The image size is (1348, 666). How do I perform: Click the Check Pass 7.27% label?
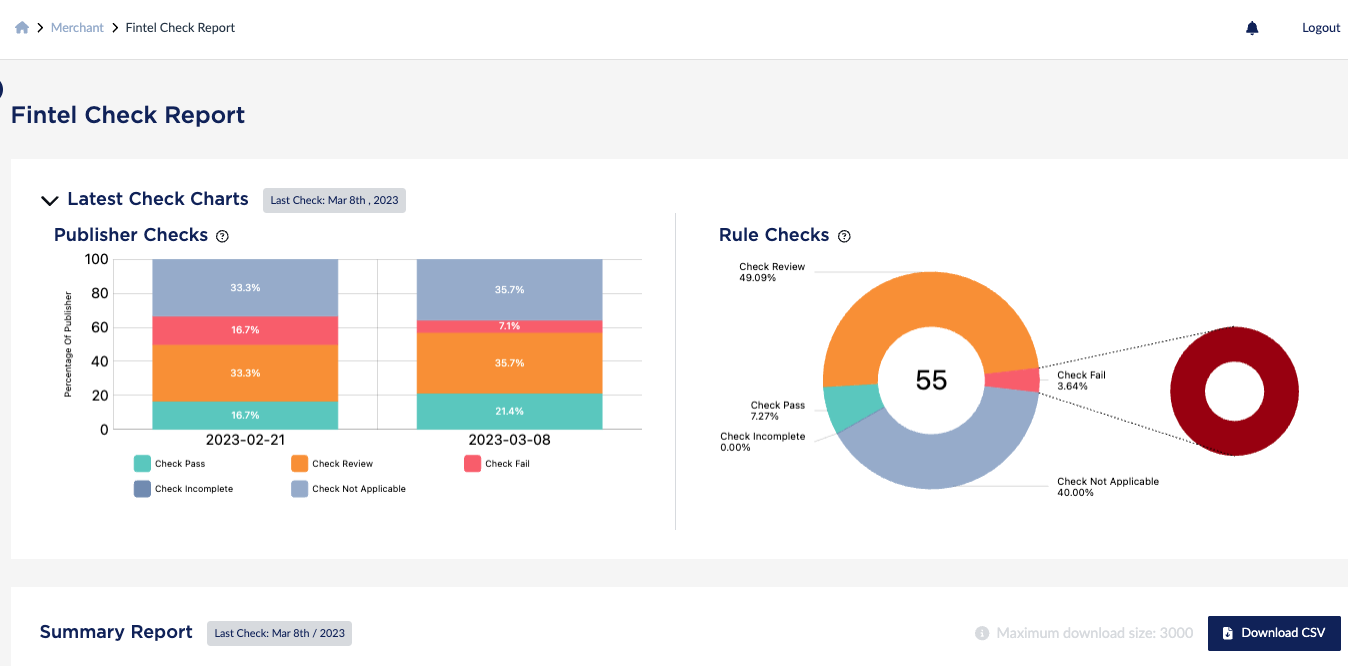pos(778,411)
